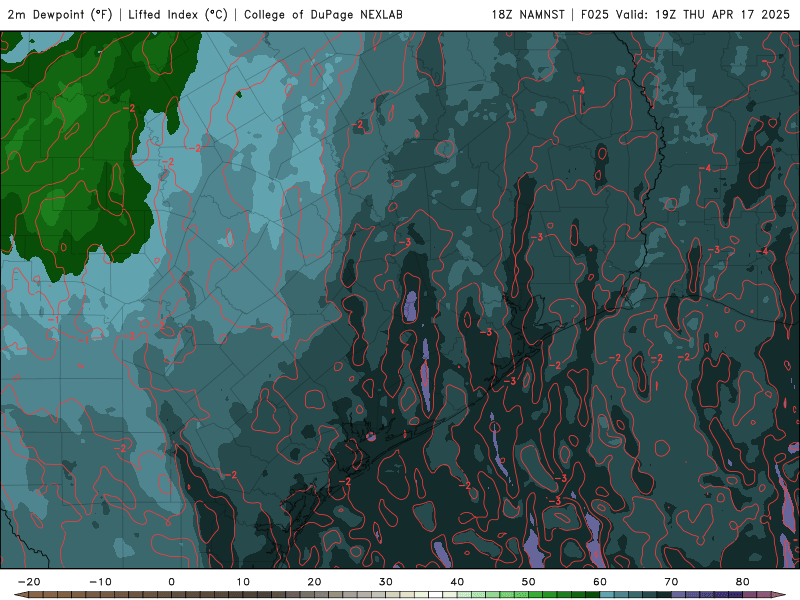Pick the white swatch between 30 and 40
800x600 pixels.
click(435, 594)
